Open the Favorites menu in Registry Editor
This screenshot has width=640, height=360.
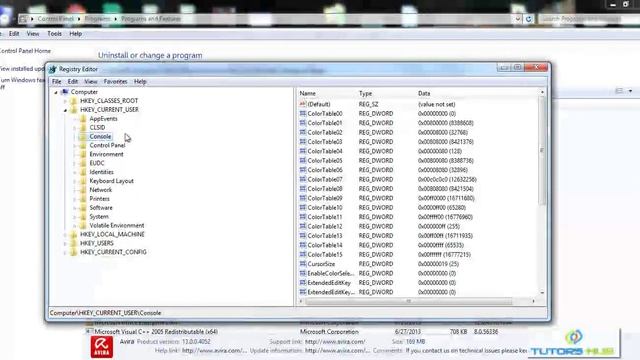(x=116, y=82)
